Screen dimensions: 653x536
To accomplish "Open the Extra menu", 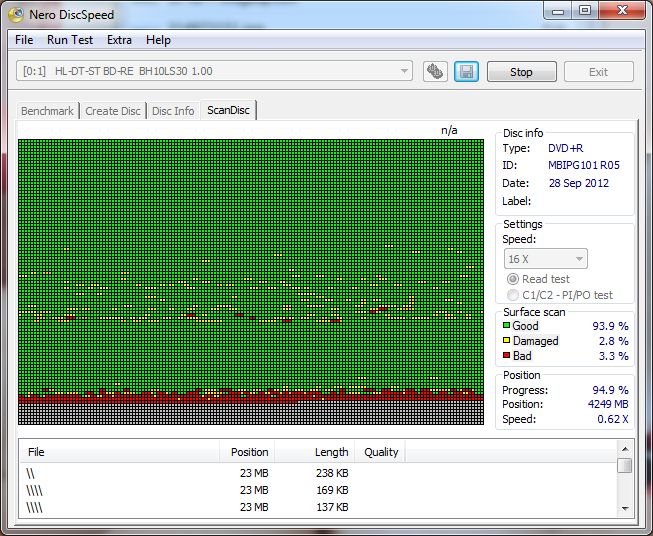I will coord(119,40).
